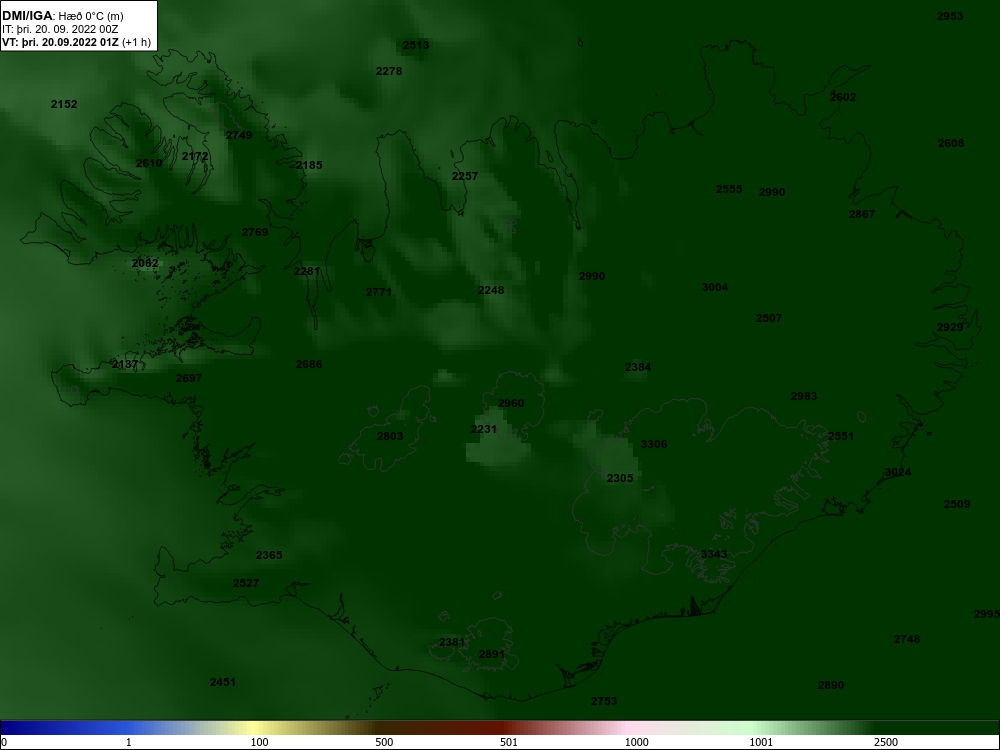Click the legend label '2500'

[x=886, y=743]
